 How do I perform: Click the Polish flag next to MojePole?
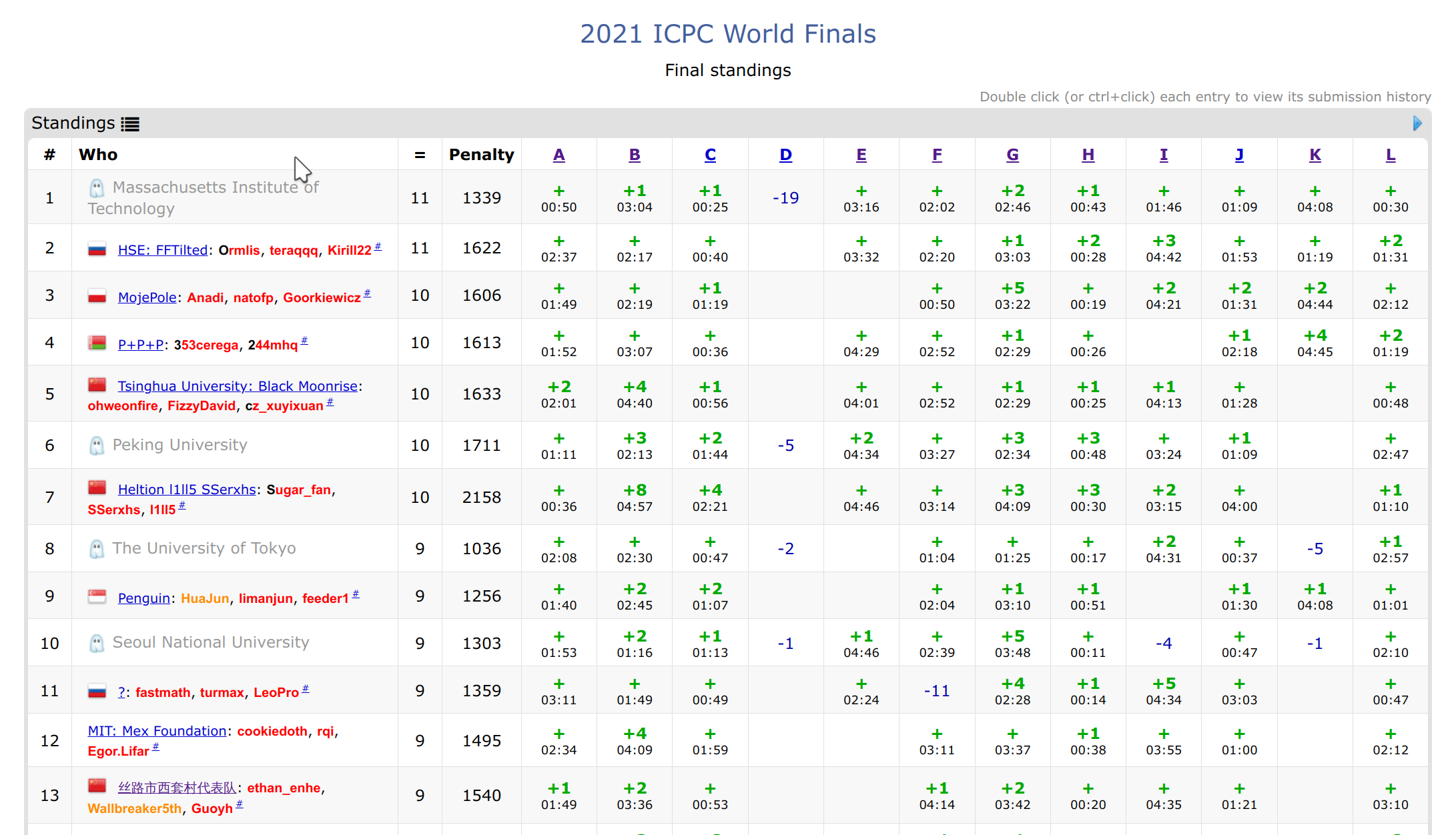pos(97,296)
